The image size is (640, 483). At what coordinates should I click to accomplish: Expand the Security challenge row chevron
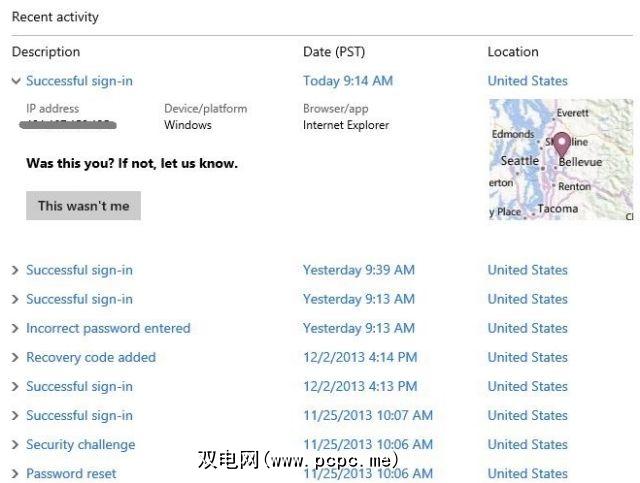coord(16,445)
